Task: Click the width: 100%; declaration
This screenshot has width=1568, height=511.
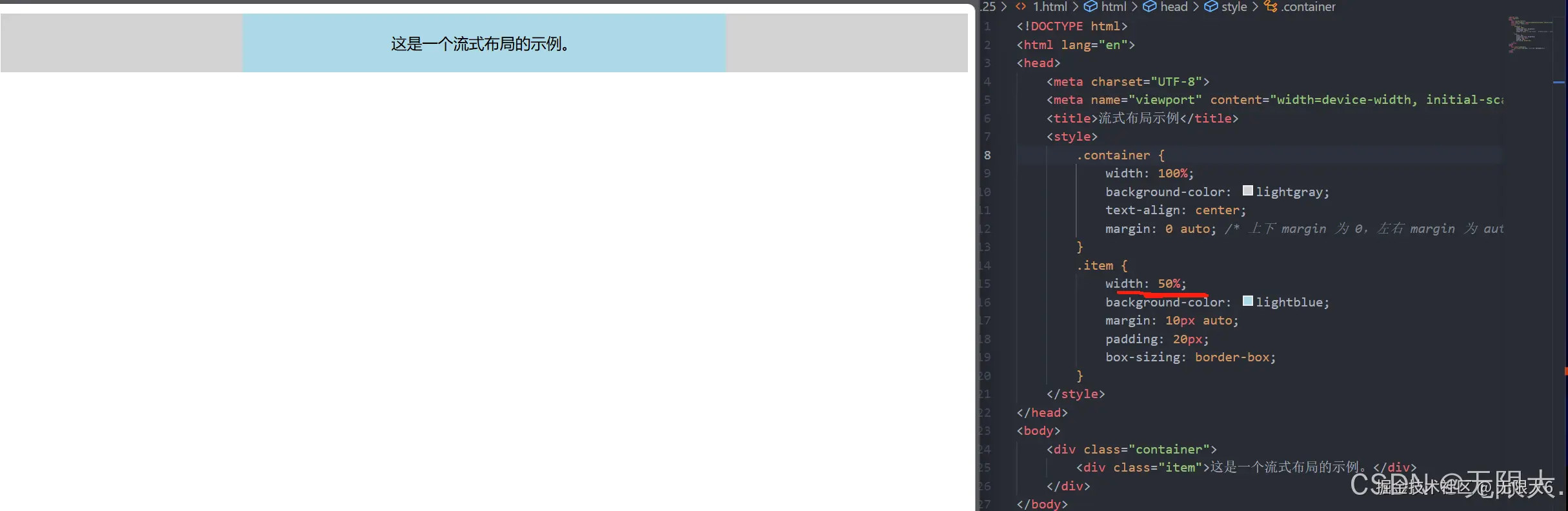Action: [1150, 174]
